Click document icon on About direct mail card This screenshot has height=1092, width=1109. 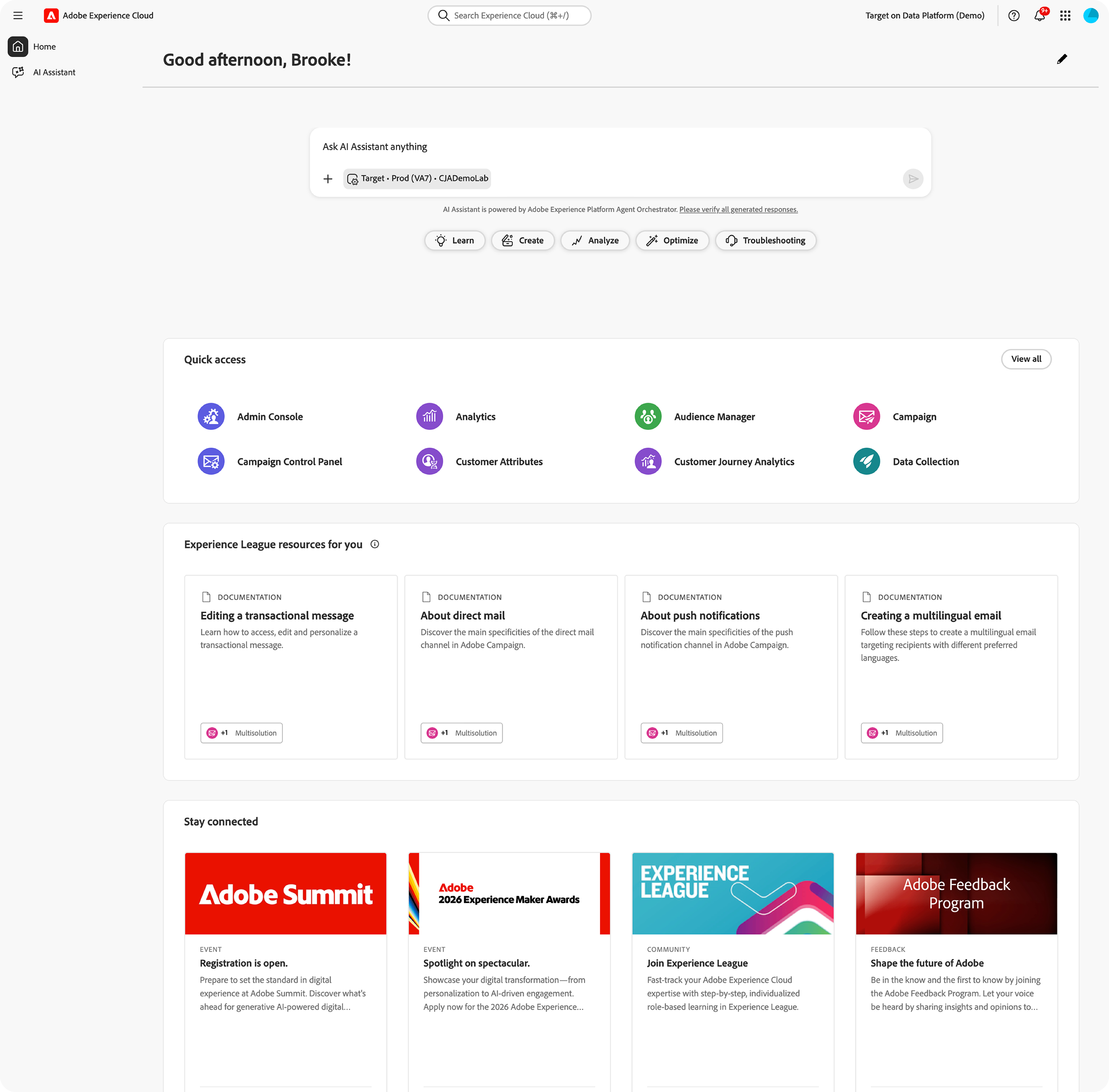pyautogui.click(x=426, y=597)
